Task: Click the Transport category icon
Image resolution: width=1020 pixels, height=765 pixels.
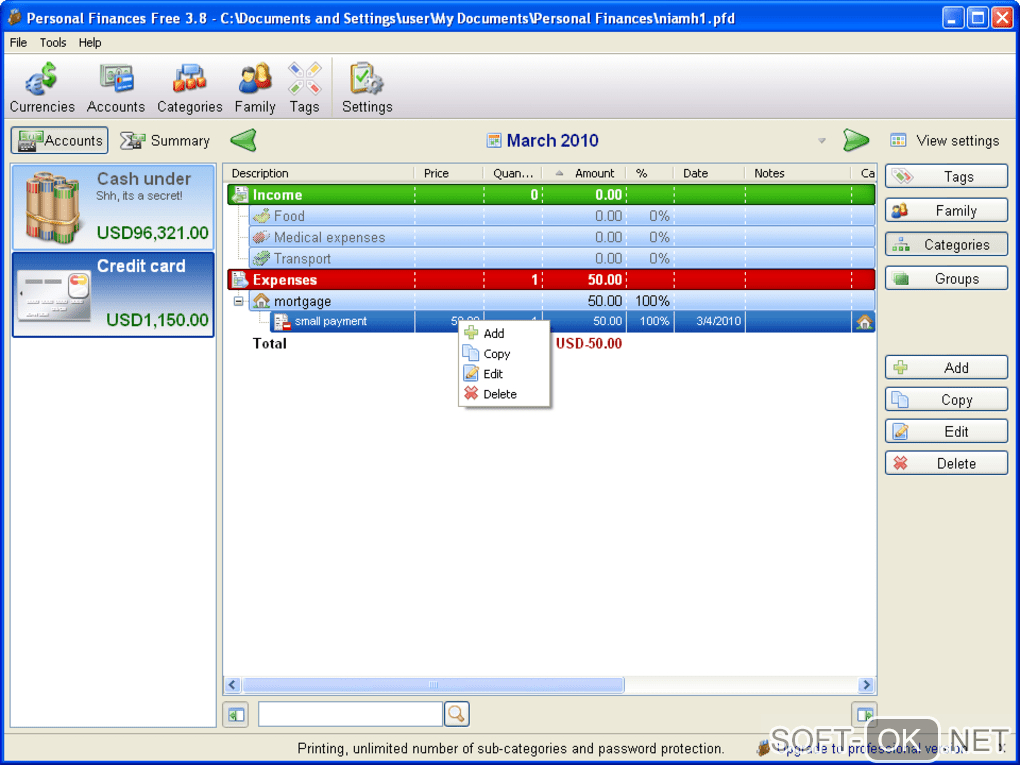Action: pos(262,259)
